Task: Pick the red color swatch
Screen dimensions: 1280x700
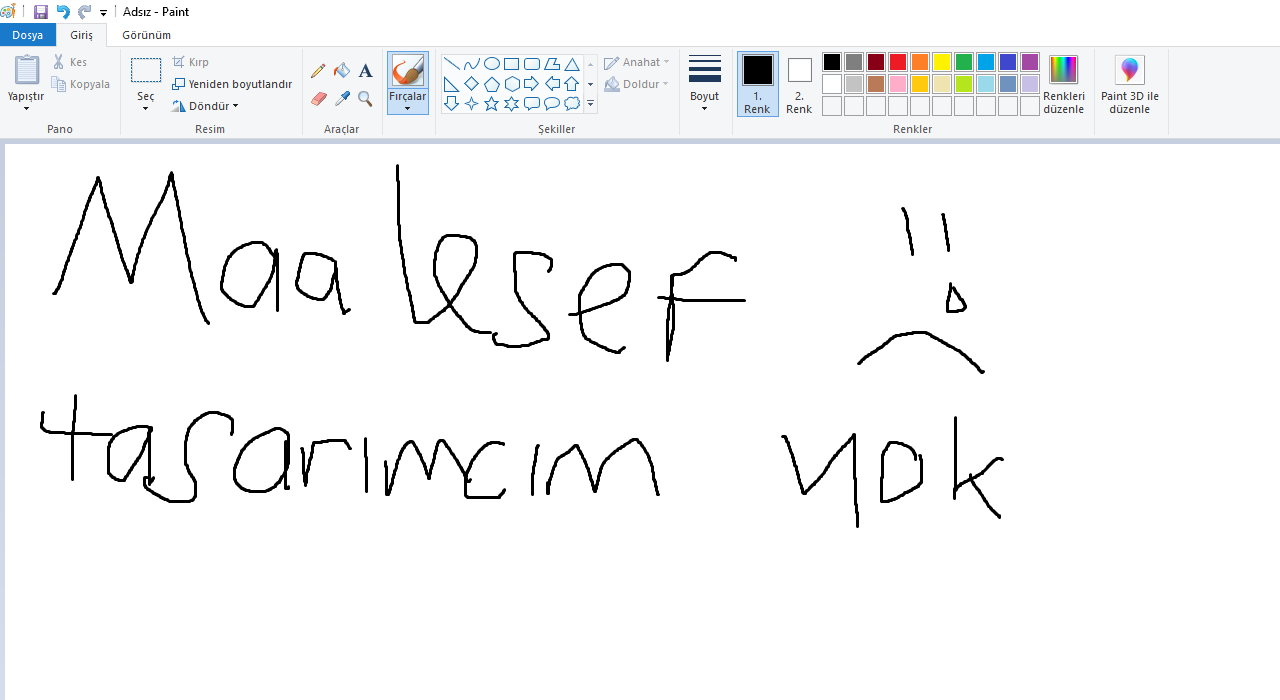Action: coord(897,62)
